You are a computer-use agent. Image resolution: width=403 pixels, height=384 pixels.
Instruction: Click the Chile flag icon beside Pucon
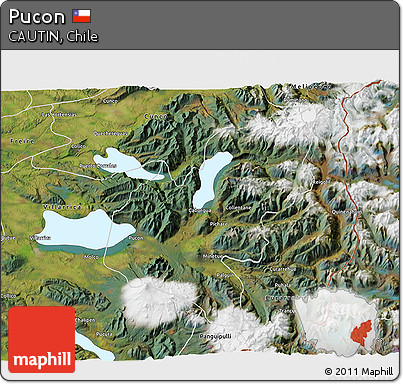click(82, 16)
